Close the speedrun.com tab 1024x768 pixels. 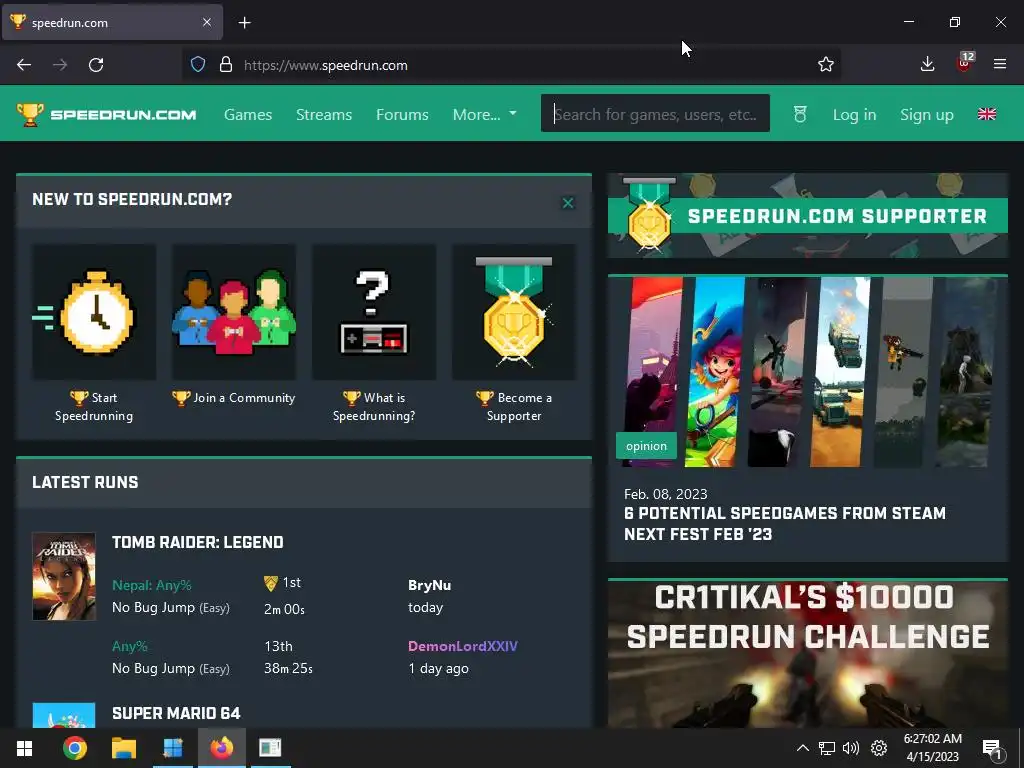tap(207, 22)
